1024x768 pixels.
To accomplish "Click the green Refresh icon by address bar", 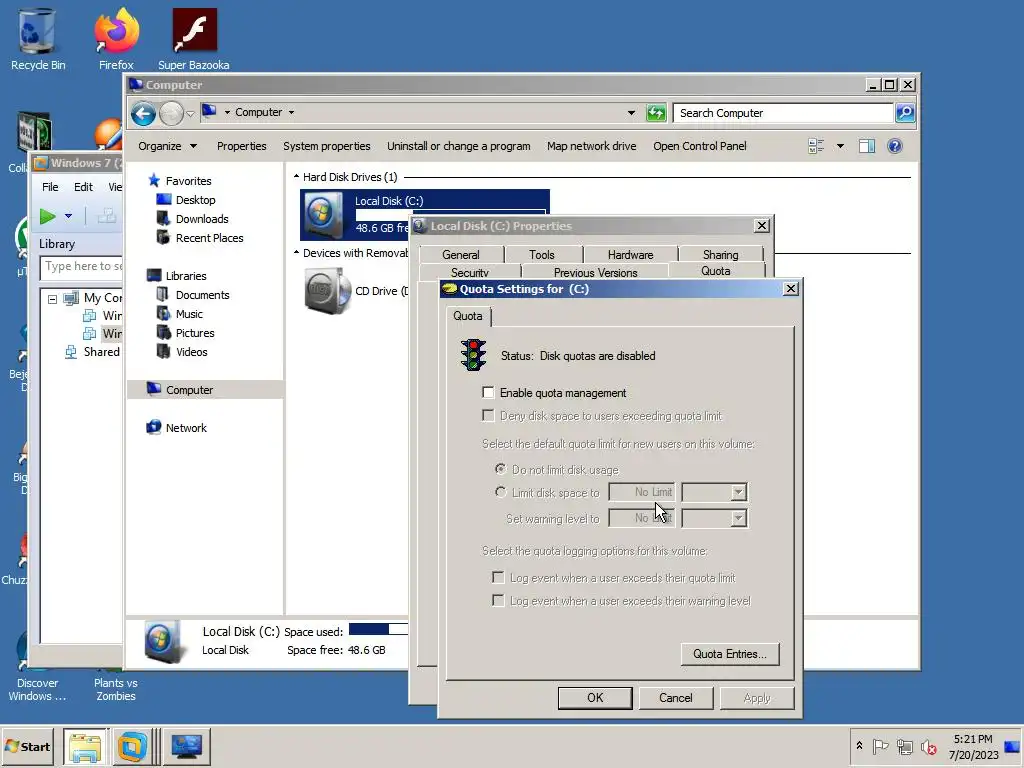I will pos(656,113).
